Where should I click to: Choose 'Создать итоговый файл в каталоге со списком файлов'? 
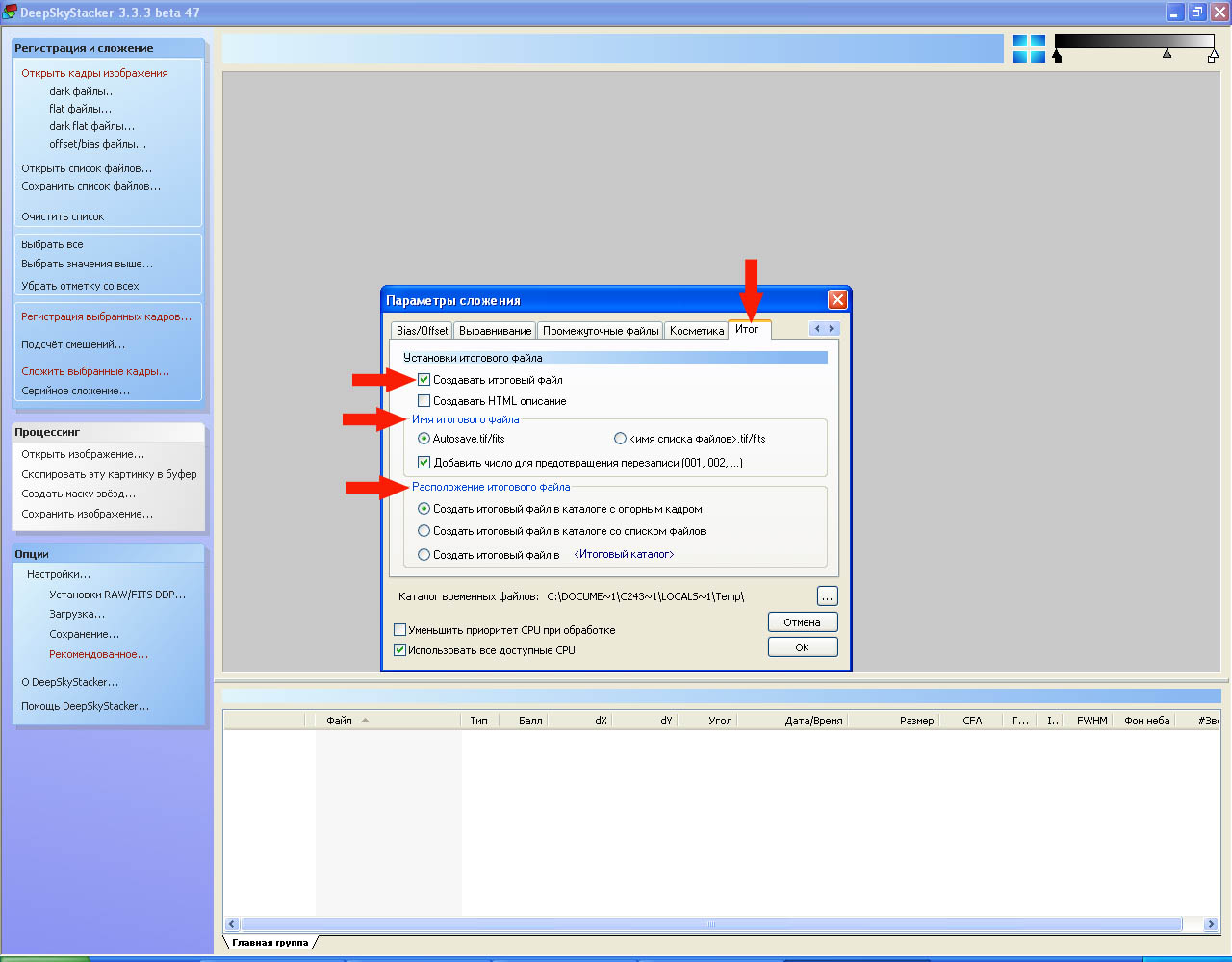tap(424, 531)
